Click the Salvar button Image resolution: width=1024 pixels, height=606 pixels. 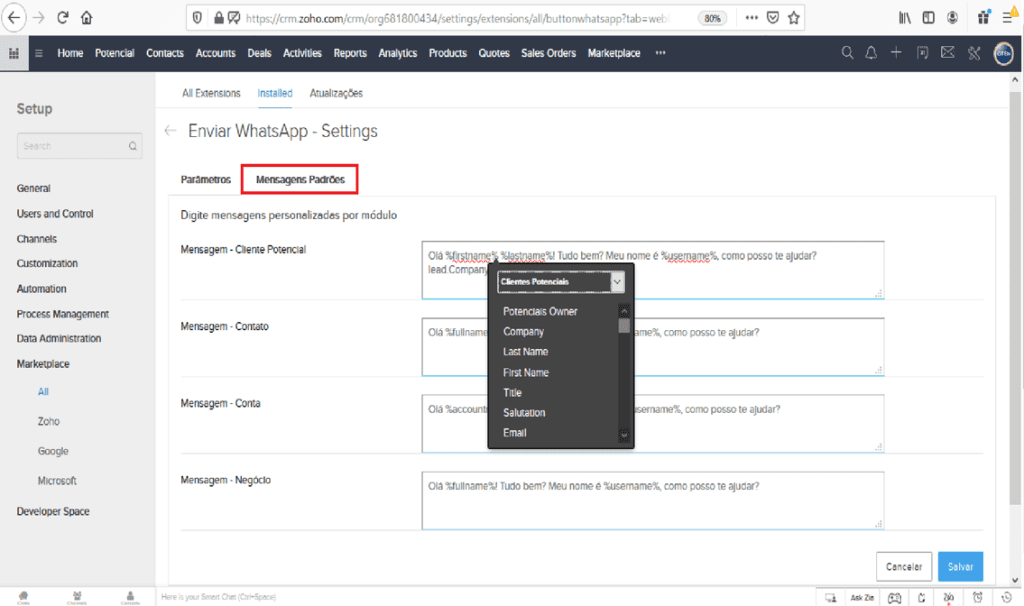[960, 566]
